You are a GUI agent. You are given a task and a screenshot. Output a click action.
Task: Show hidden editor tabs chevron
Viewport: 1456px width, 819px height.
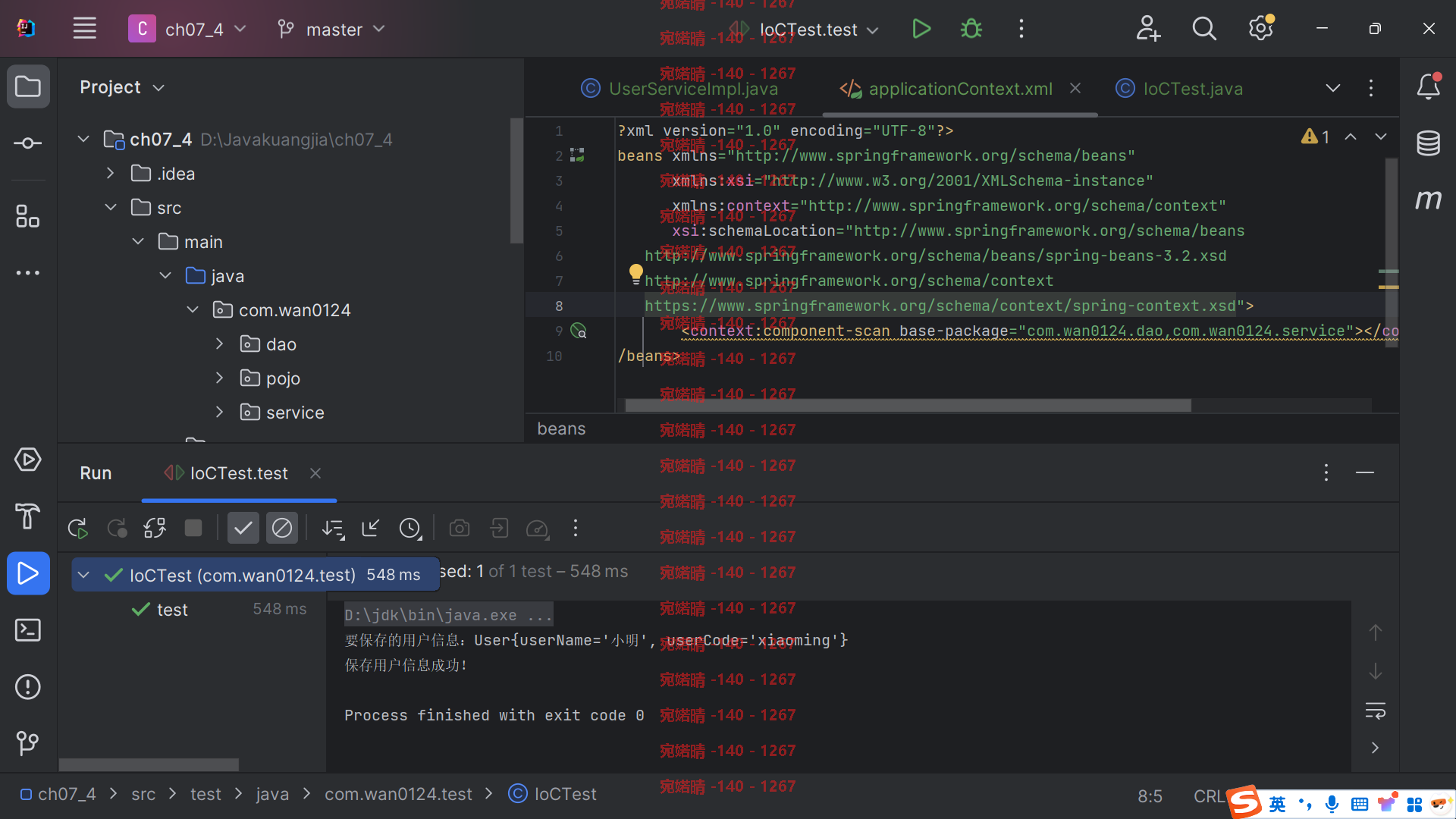(x=1332, y=88)
